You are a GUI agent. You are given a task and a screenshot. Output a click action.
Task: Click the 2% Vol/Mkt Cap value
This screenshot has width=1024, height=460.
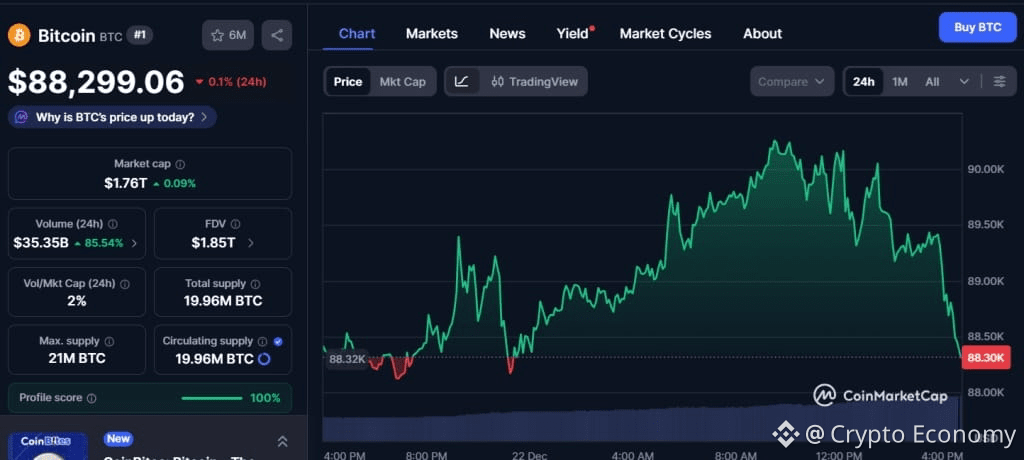point(76,301)
